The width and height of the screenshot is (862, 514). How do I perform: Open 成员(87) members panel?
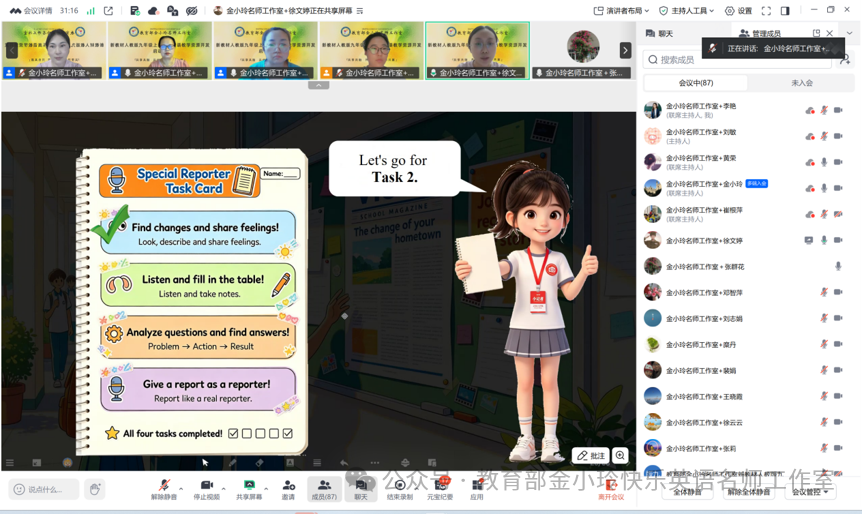coord(324,489)
